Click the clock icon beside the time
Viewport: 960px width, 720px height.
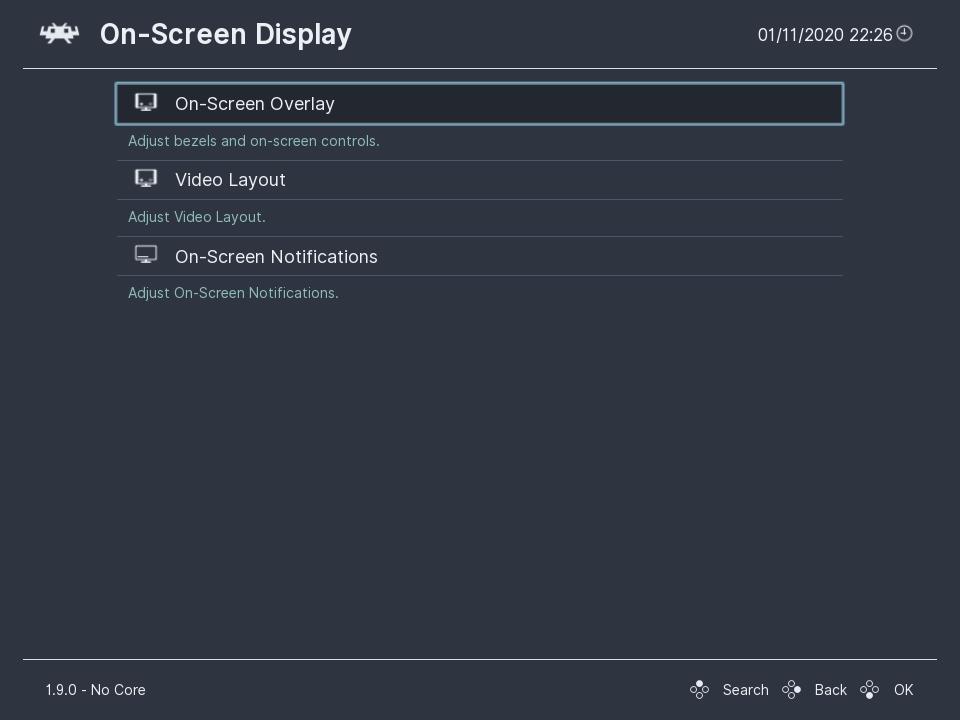[x=904, y=34]
